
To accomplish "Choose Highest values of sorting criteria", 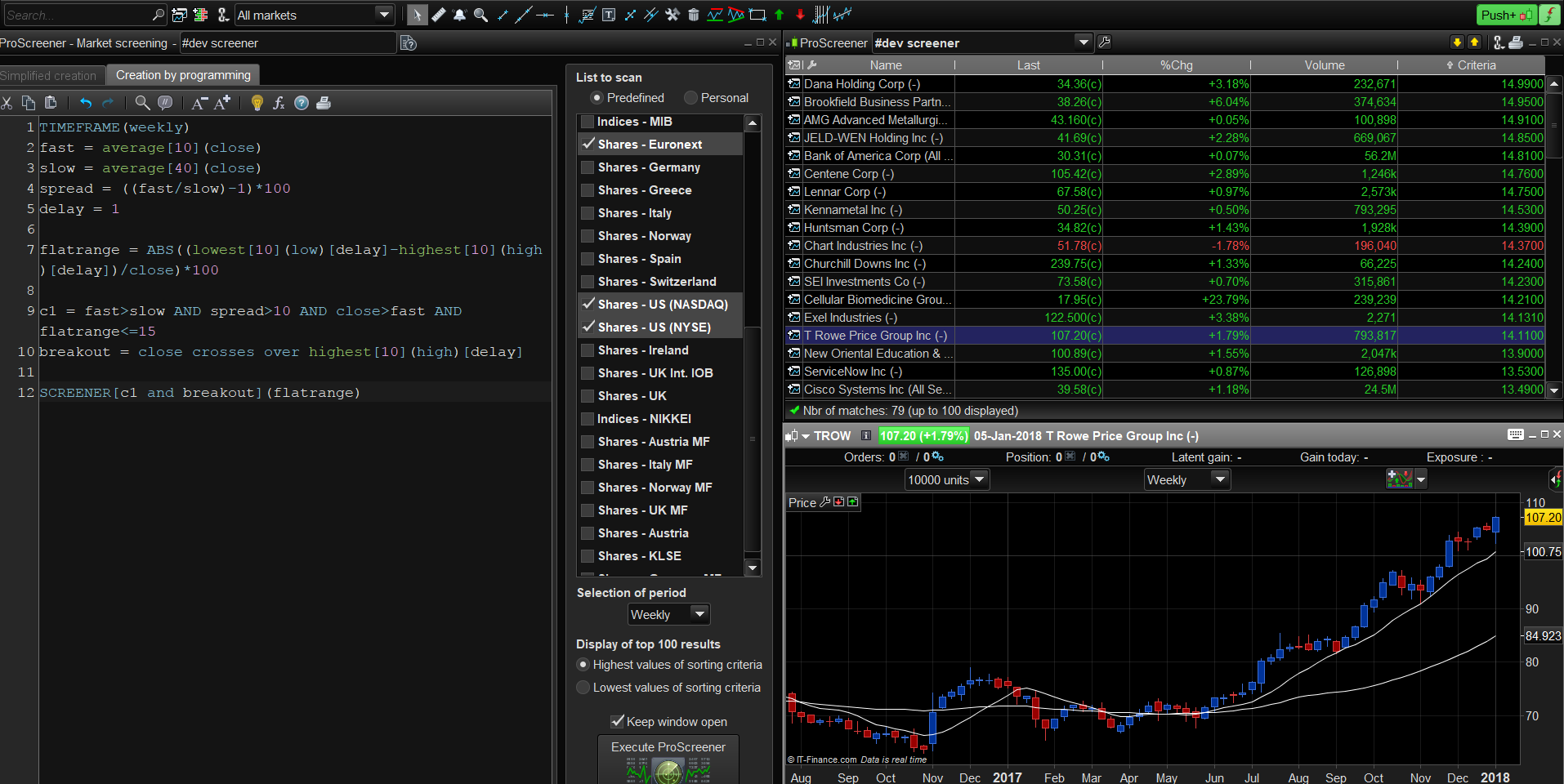I will 583,665.
